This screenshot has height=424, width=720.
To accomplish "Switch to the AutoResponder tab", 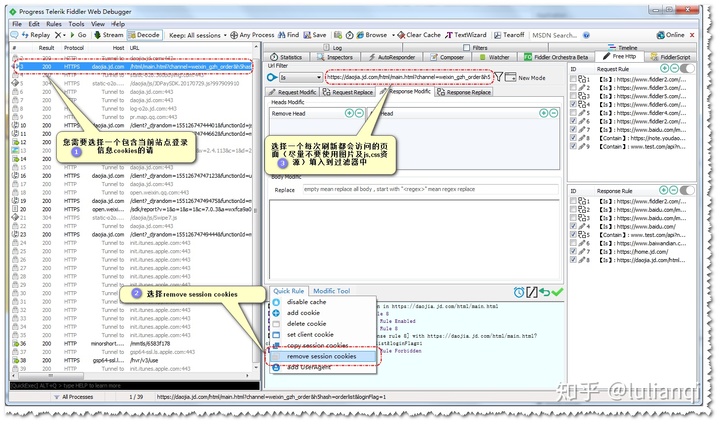I will coord(392,57).
